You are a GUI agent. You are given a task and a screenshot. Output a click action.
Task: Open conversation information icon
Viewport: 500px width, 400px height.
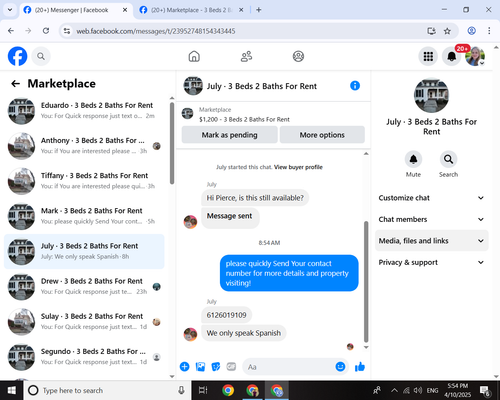pos(355,86)
